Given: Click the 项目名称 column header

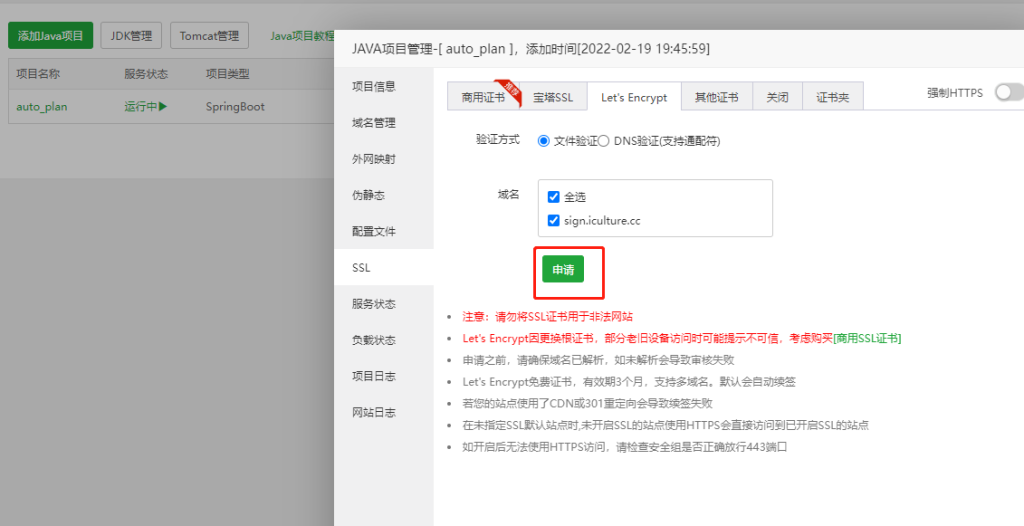Looking at the screenshot, I should point(38,74).
